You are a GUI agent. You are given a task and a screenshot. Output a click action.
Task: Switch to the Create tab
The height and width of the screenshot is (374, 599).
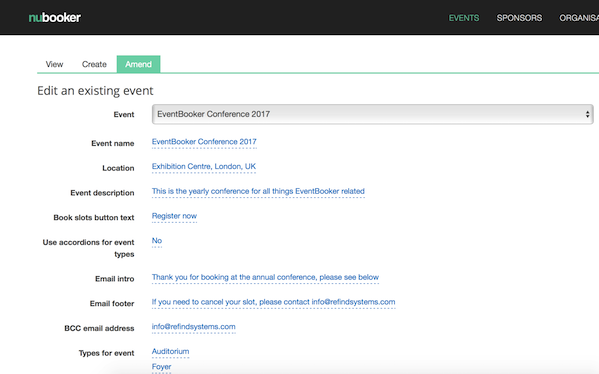[94, 64]
